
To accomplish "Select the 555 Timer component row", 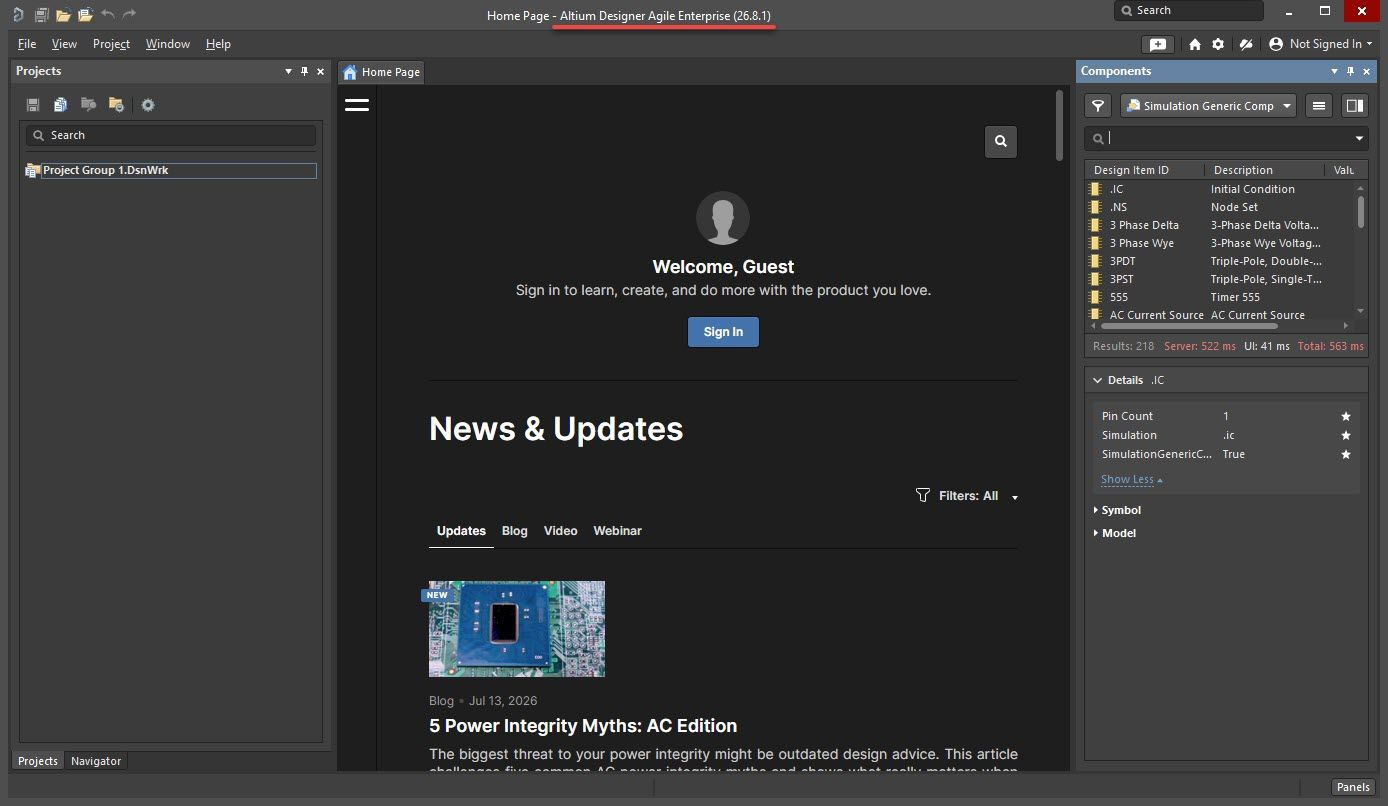I will point(1220,297).
